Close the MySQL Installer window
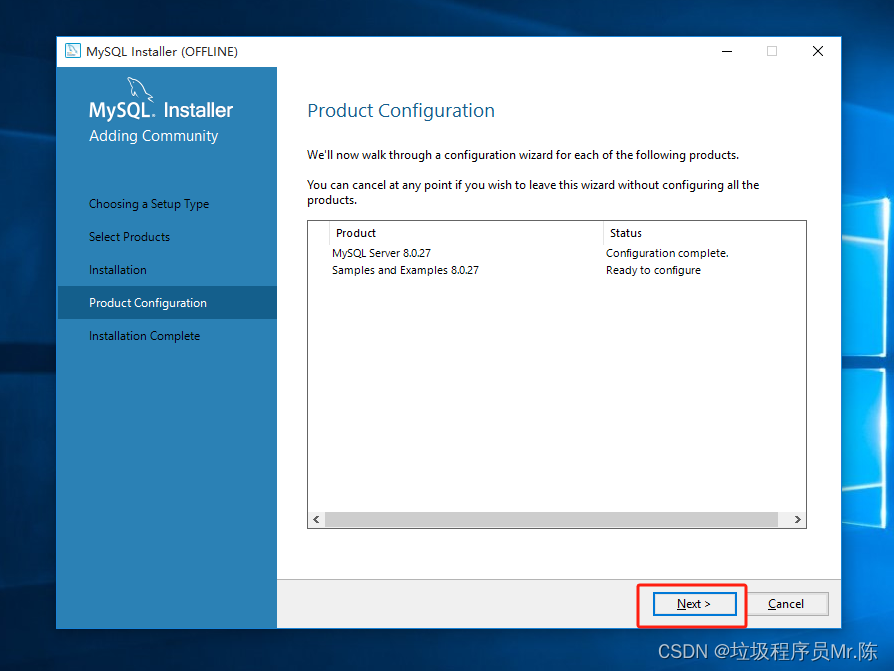Image resolution: width=894 pixels, height=671 pixels. click(x=818, y=51)
